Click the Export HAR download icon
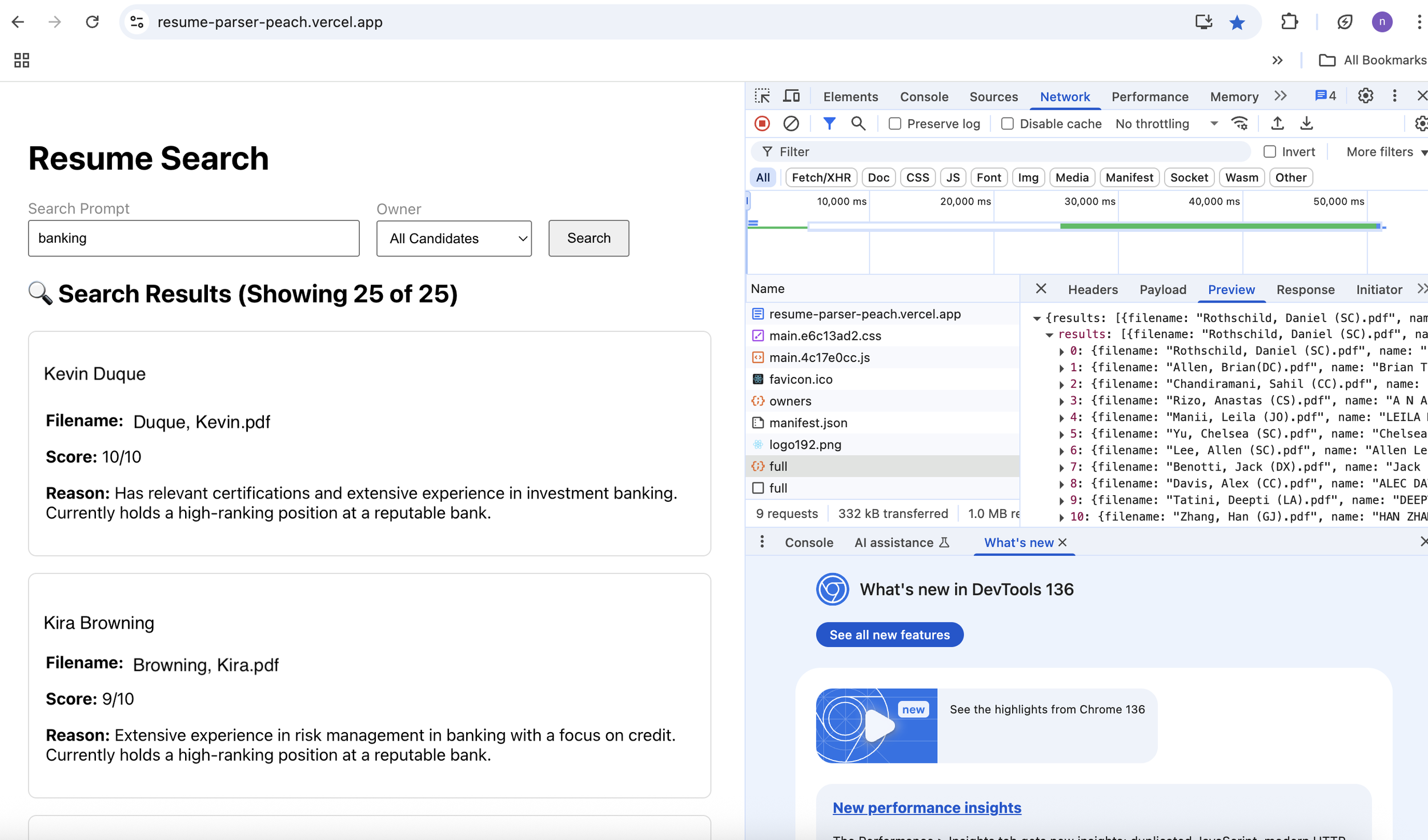 pos(1306,123)
